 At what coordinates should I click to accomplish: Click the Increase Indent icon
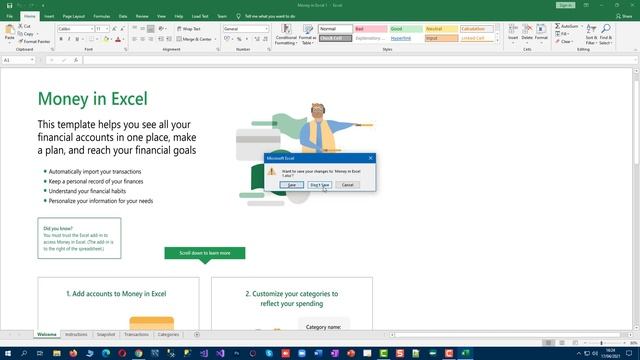point(169,39)
